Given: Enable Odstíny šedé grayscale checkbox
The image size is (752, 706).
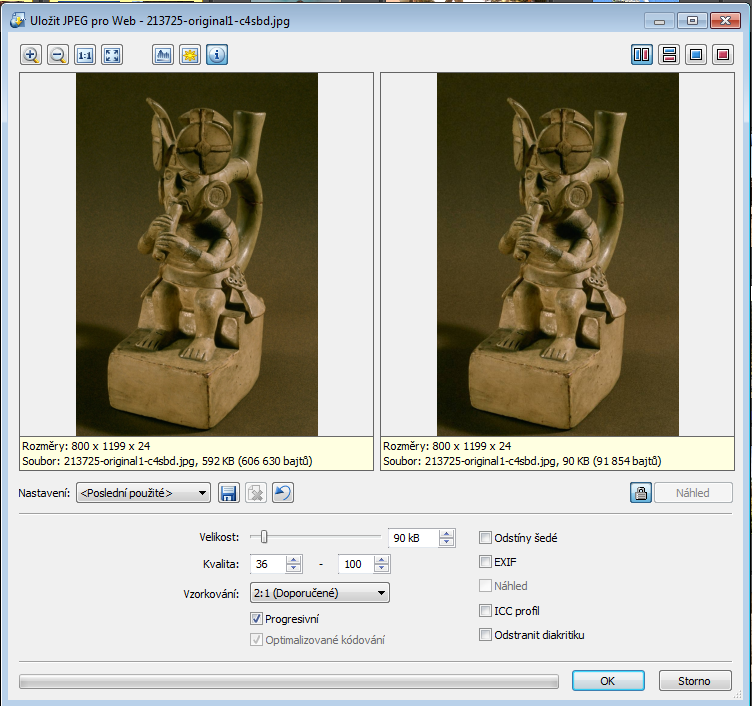Looking at the screenshot, I should pyautogui.click(x=485, y=538).
